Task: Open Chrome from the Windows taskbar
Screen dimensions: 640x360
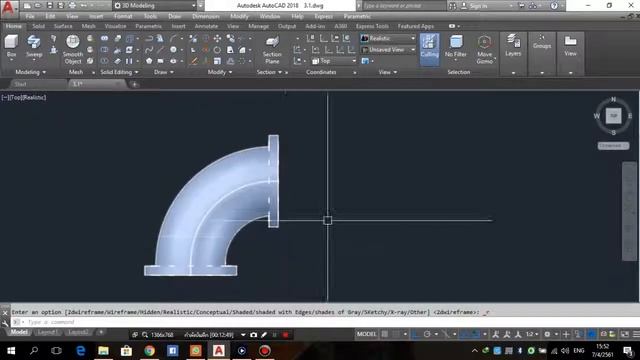Action: (x=149, y=351)
